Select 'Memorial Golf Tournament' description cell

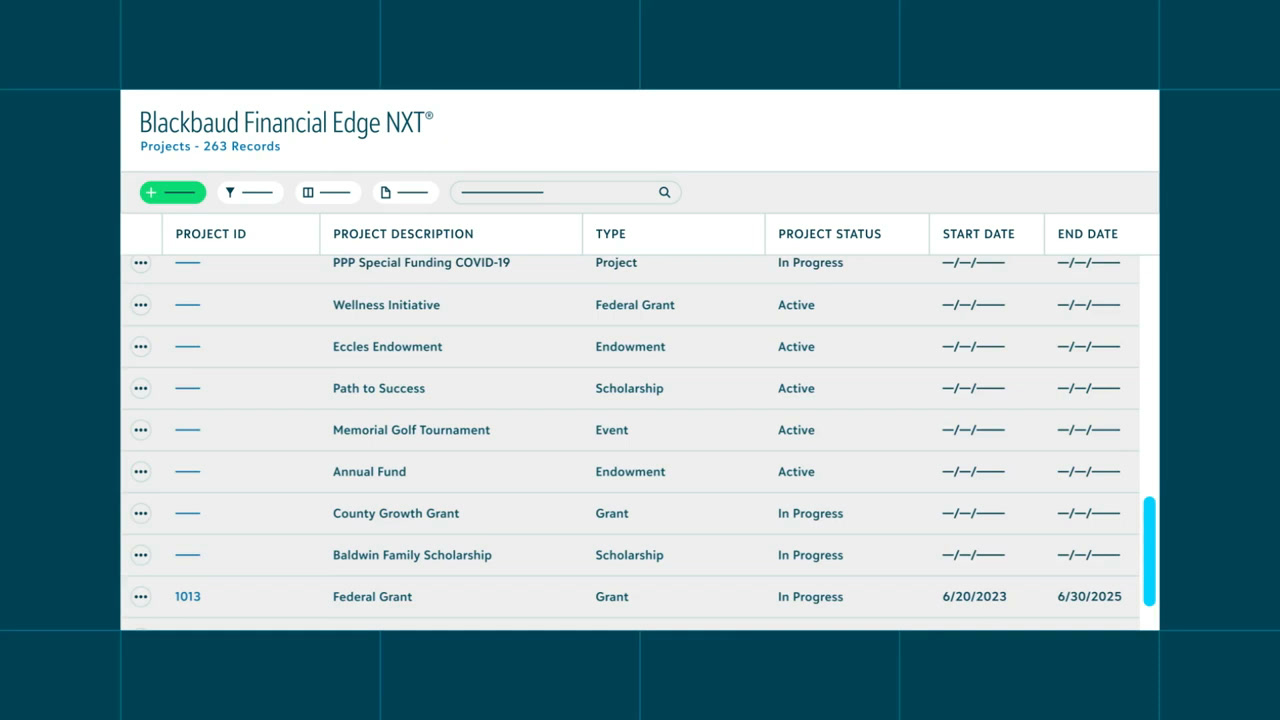(x=411, y=430)
